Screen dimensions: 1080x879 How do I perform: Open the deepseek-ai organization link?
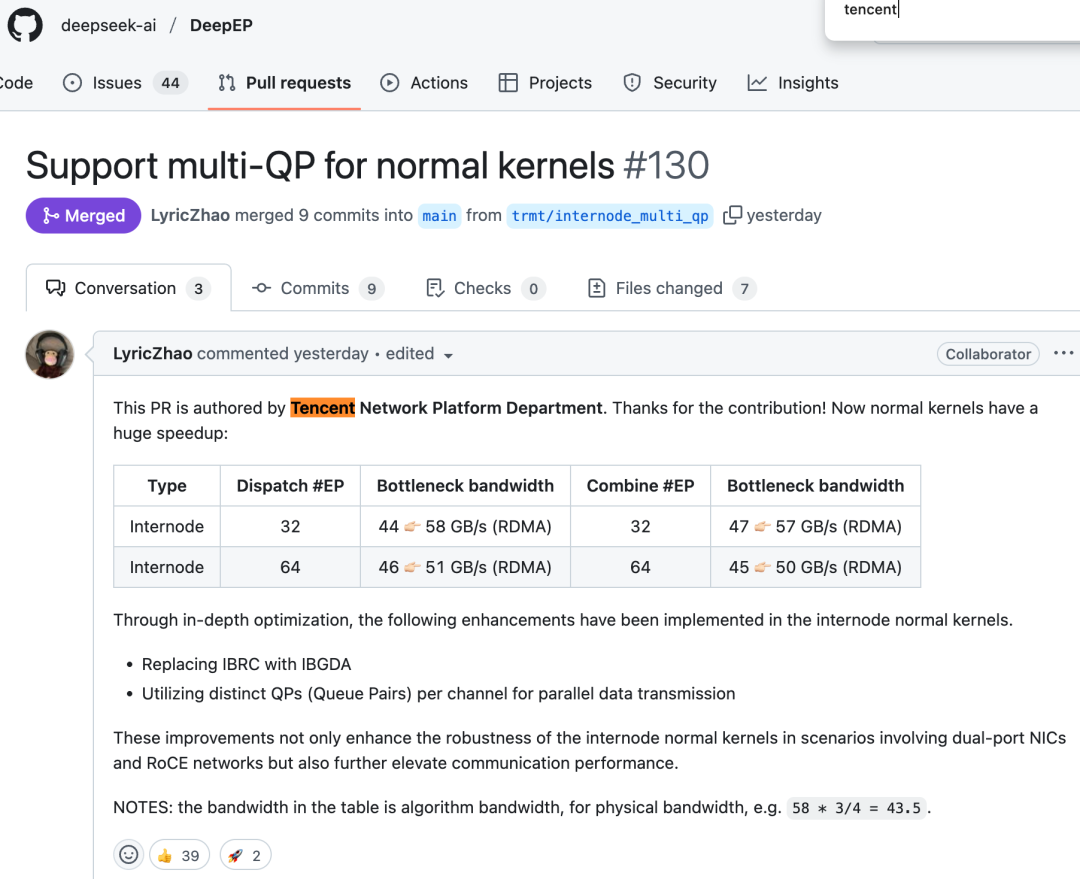click(108, 25)
